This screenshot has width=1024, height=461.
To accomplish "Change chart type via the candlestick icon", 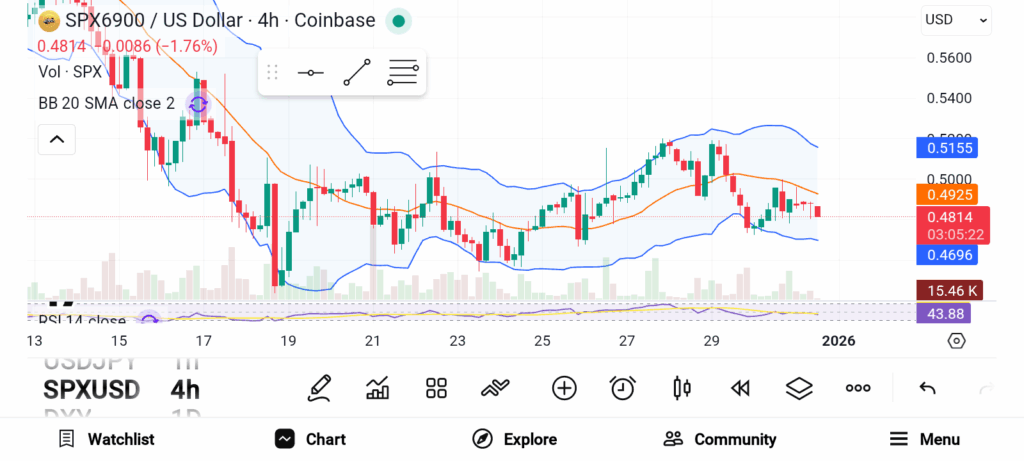I will pyautogui.click(x=682, y=388).
